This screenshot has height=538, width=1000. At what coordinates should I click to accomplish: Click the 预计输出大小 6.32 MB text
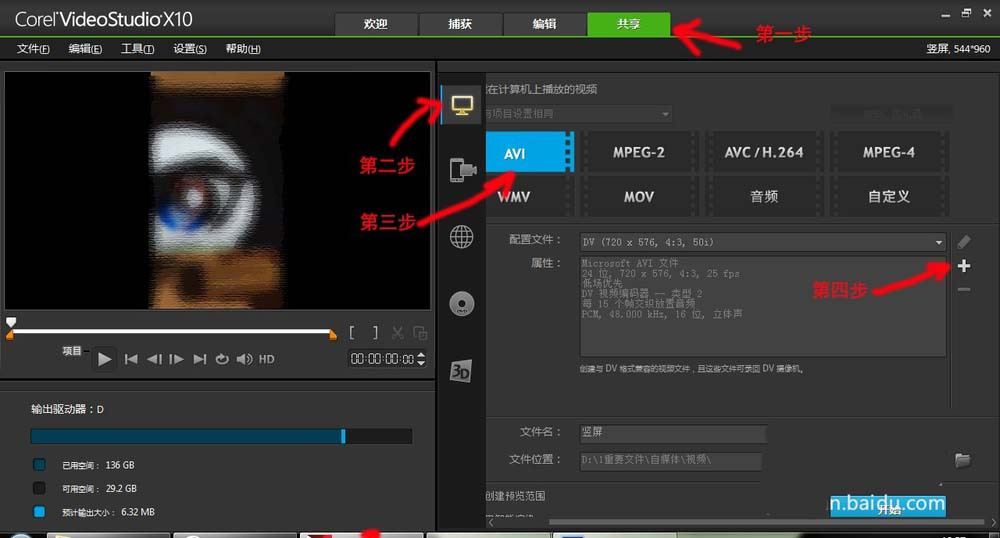coord(108,512)
